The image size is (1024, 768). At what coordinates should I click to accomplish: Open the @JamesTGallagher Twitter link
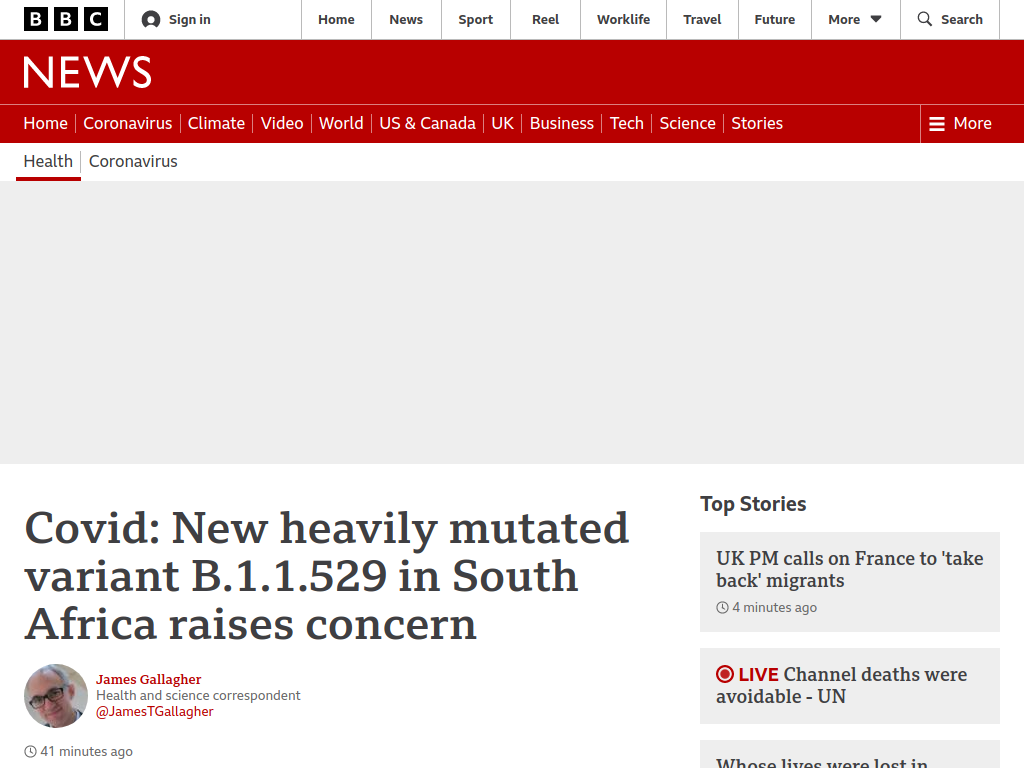(155, 711)
